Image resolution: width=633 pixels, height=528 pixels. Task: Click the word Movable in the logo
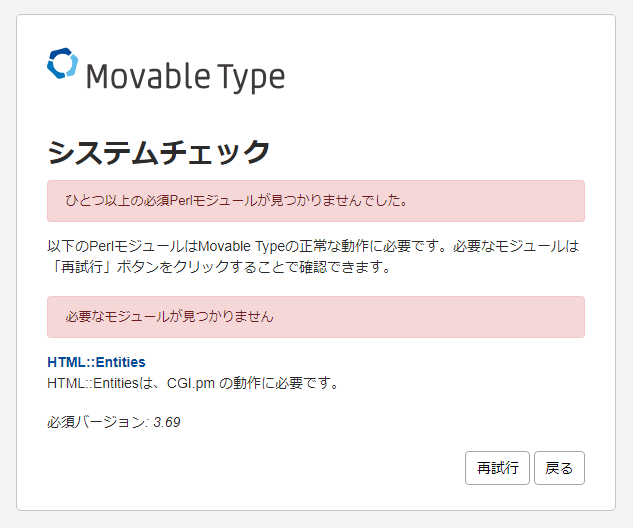click(148, 76)
